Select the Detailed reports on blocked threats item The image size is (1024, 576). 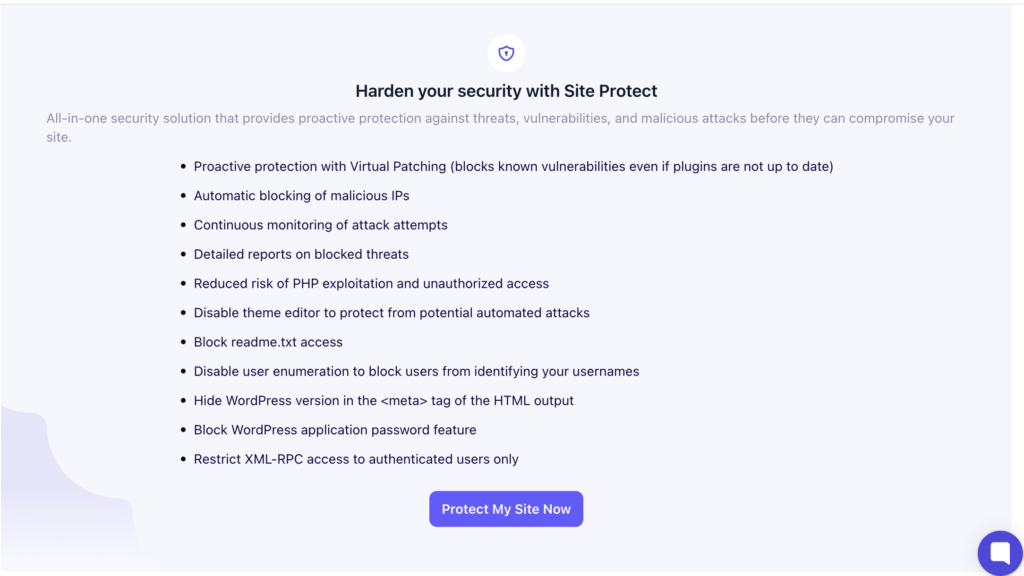point(301,254)
